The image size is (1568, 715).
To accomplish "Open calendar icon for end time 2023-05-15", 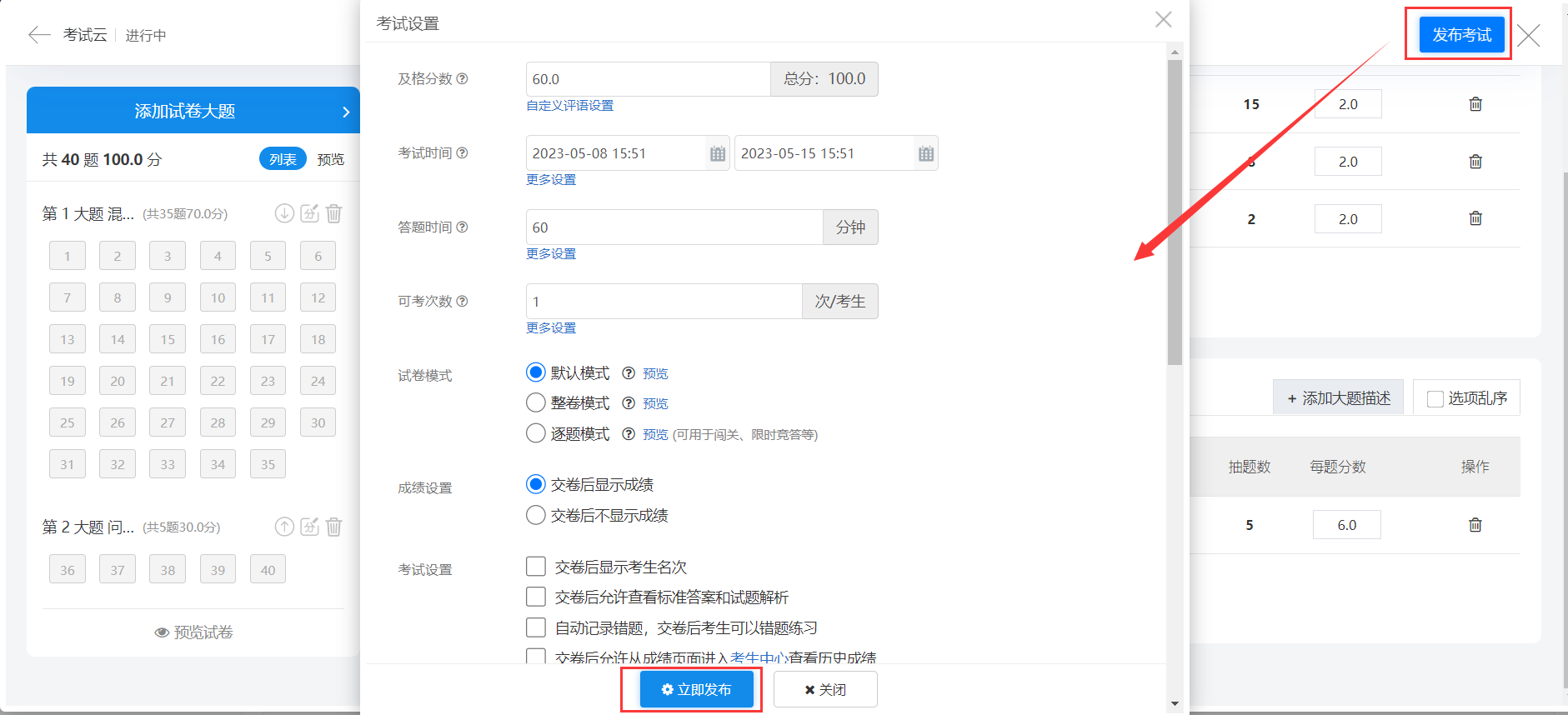I will point(925,153).
